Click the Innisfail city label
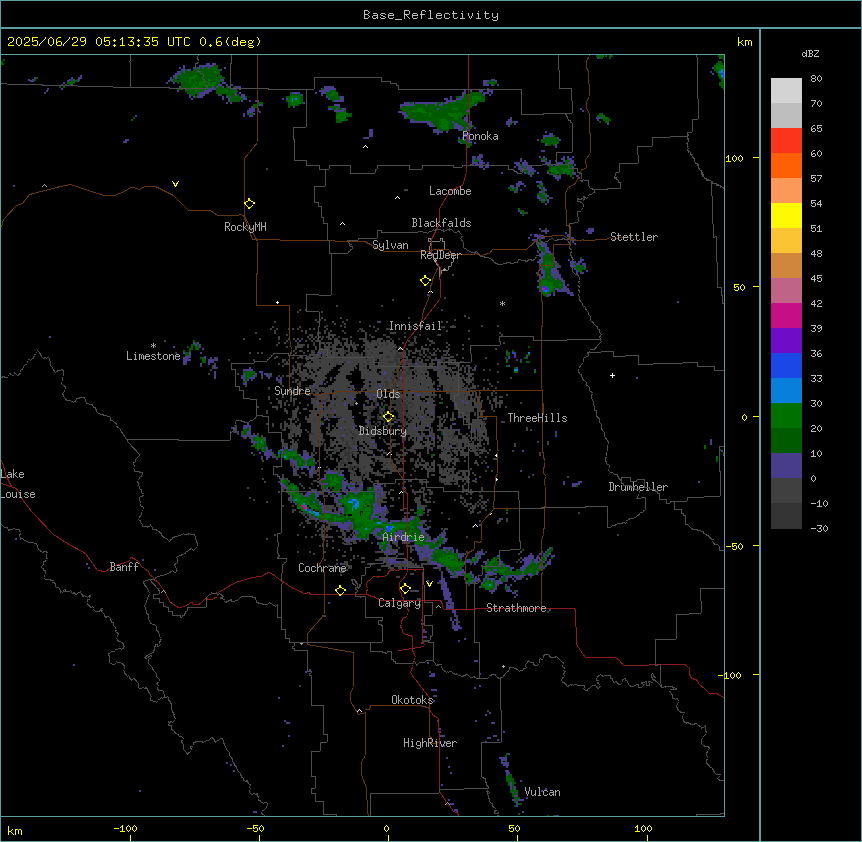 tap(416, 326)
